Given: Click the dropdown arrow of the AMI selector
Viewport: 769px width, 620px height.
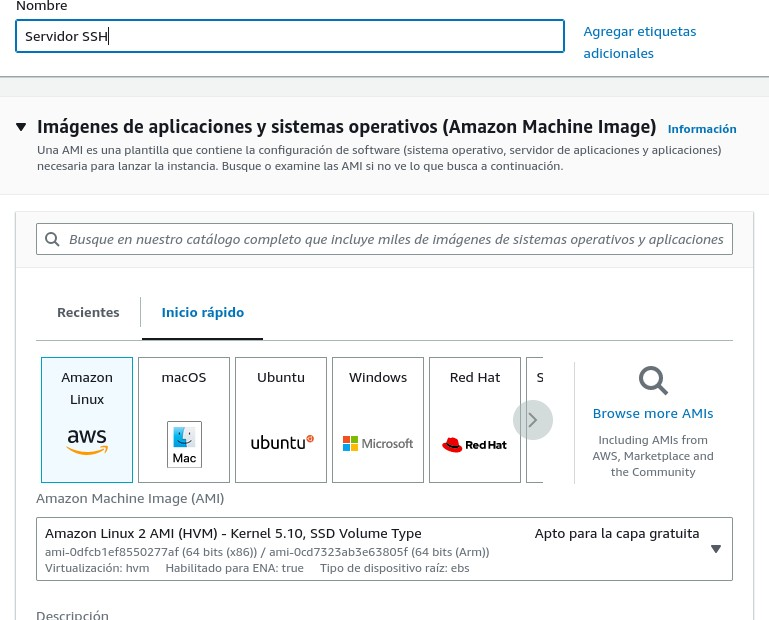Looking at the screenshot, I should [x=716, y=549].
